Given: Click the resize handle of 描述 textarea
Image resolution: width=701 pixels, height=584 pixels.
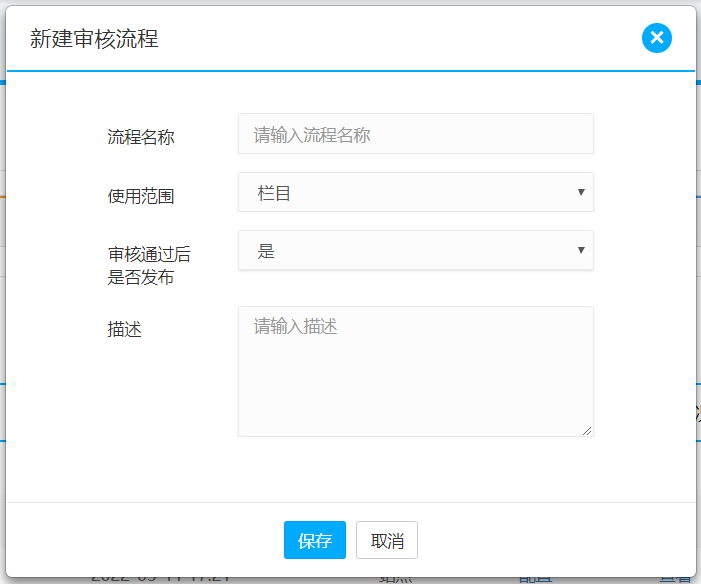Looking at the screenshot, I should pyautogui.click(x=587, y=430).
